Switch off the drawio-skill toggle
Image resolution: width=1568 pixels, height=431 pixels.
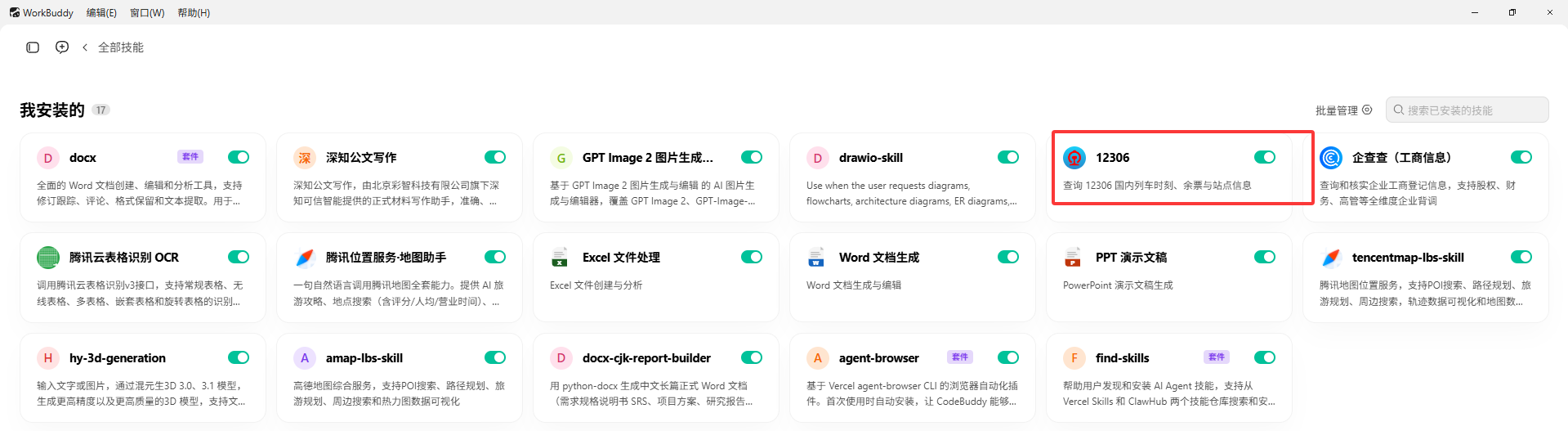tap(1008, 157)
